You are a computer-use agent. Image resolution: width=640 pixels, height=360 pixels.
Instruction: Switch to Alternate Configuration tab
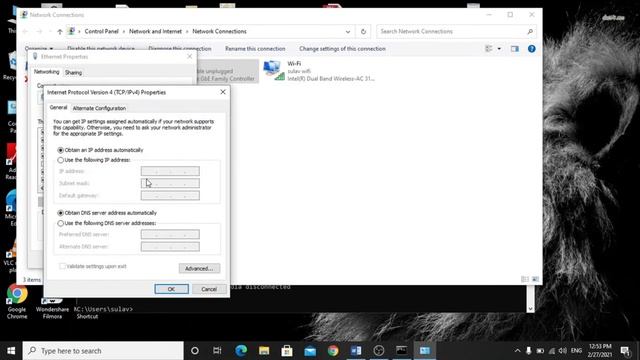(x=99, y=108)
